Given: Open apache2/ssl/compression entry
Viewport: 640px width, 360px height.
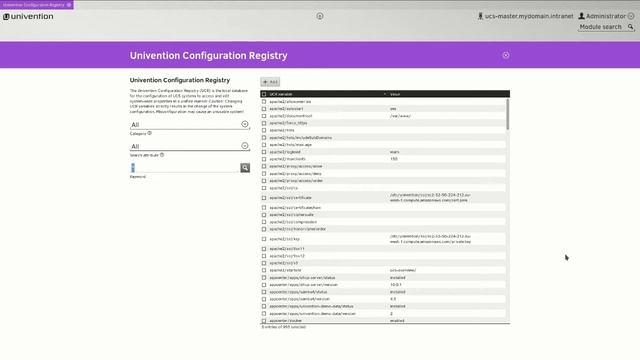Looking at the screenshot, I should click(293, 222).
